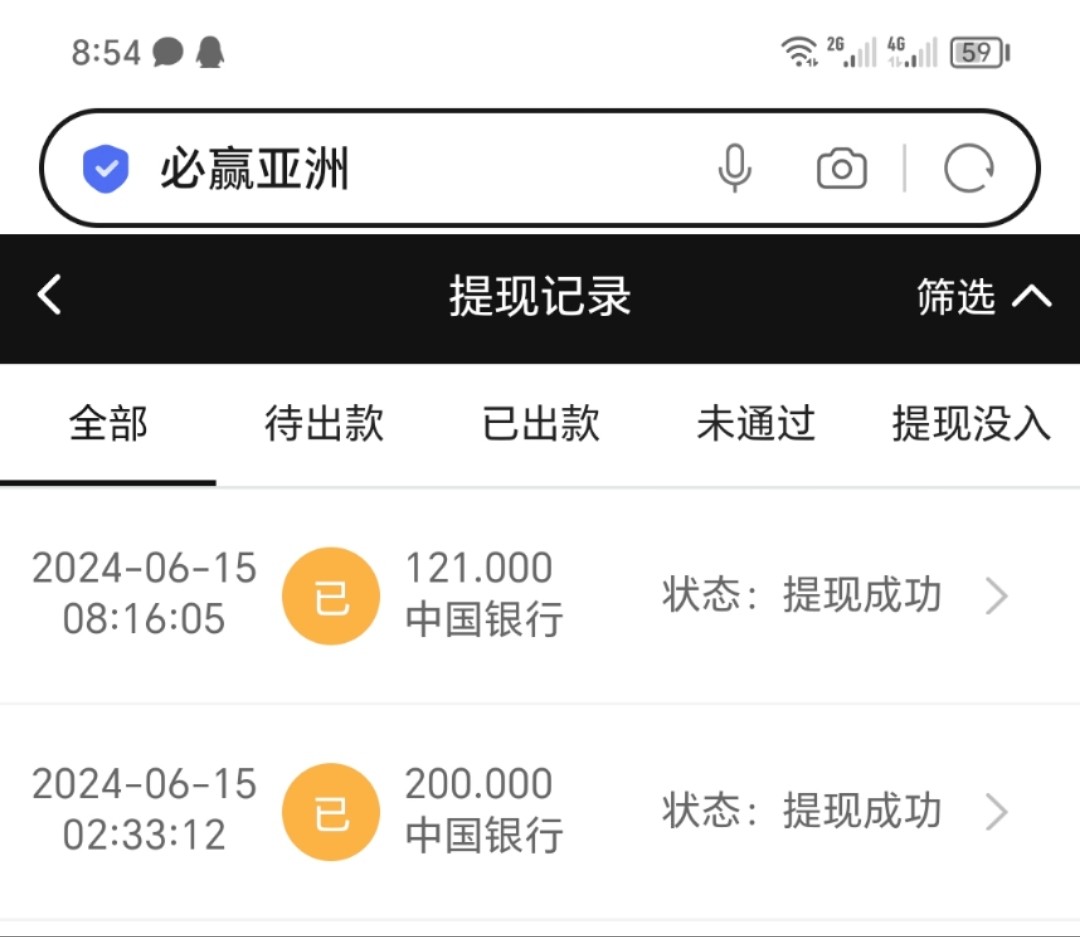Tap the back arrow in header
The image size is (1080, 937).
click(49, 296)
